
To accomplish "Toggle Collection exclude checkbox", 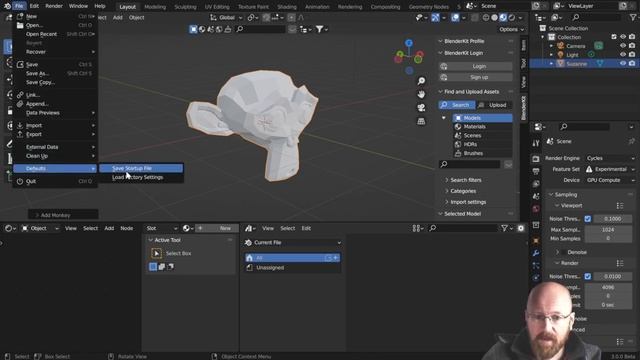I will [x=614, y=37].
